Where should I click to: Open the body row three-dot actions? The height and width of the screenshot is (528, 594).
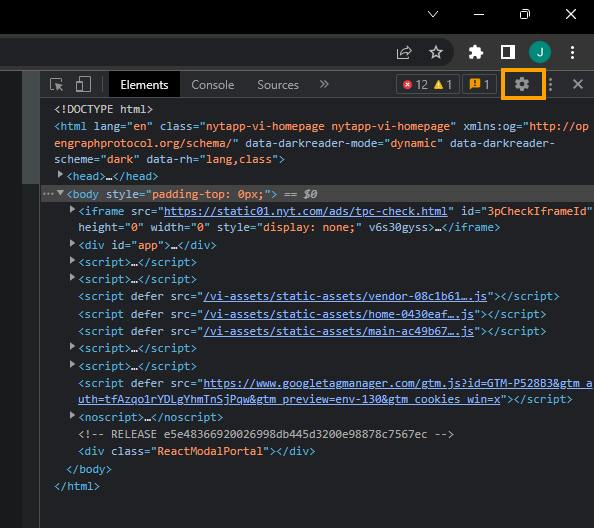pos(48,194)
